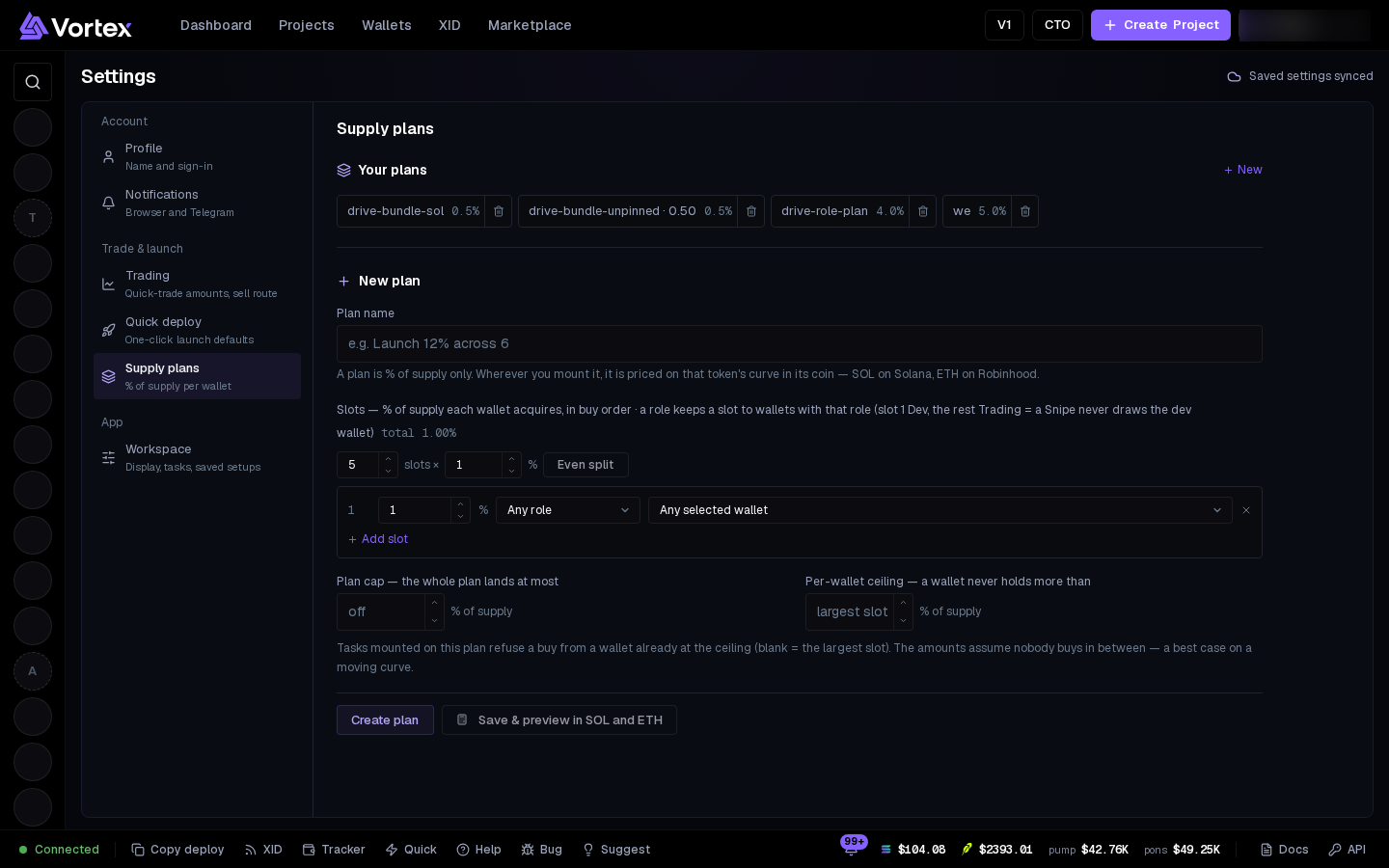Viewport: 1389px width, 868px height.
Task: Focus Per-wallet ceiling 'largest slot' field
Action: click(x=850, y=611)
